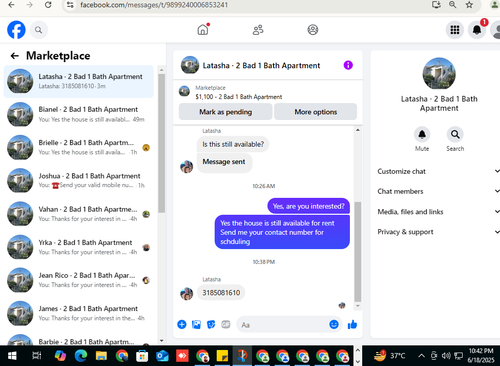Click chat header title Latasha apartment
500x366 pixels.
(x=261, y=66)
